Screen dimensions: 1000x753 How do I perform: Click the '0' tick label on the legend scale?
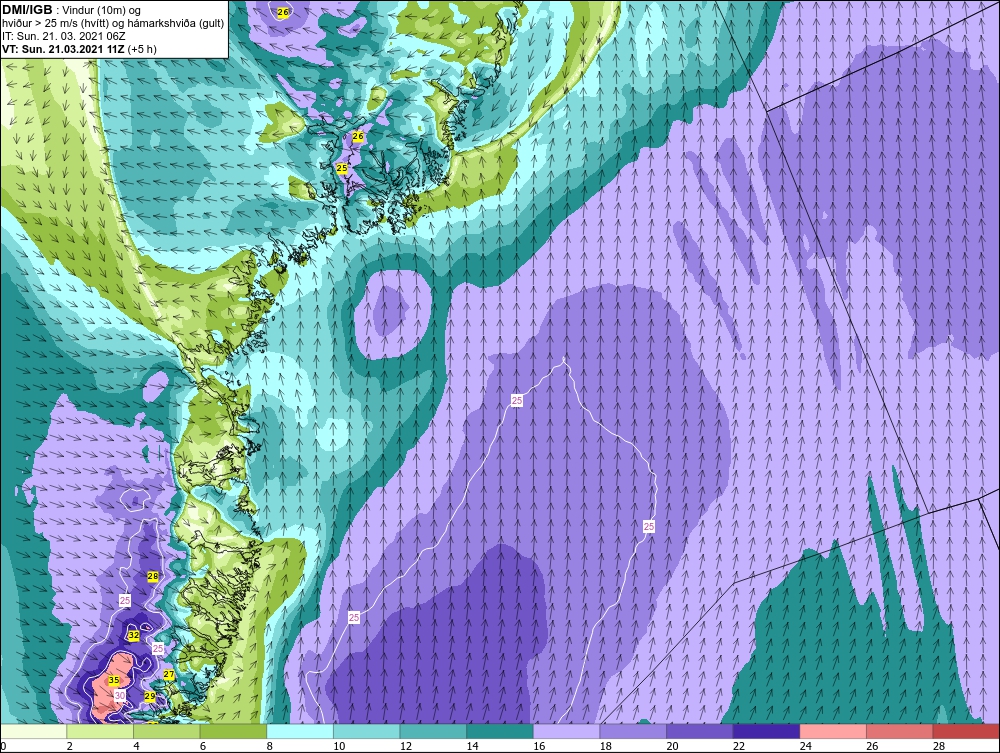(x=3, y=746)
